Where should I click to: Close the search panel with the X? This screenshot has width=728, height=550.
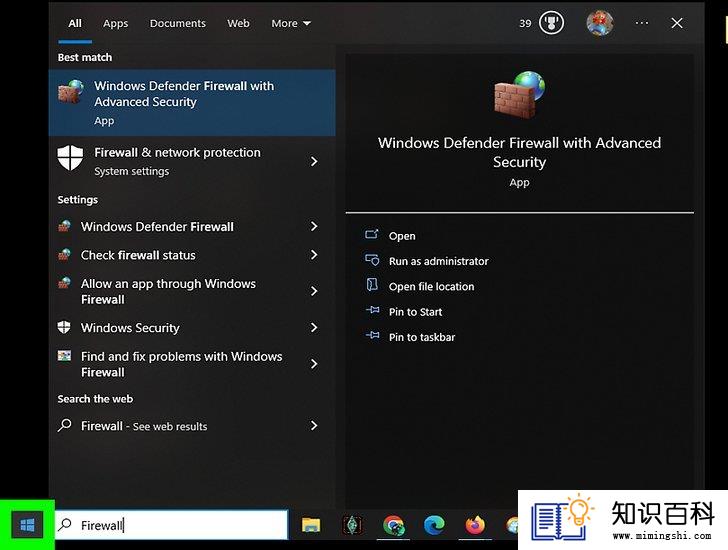tap(677, 23)
